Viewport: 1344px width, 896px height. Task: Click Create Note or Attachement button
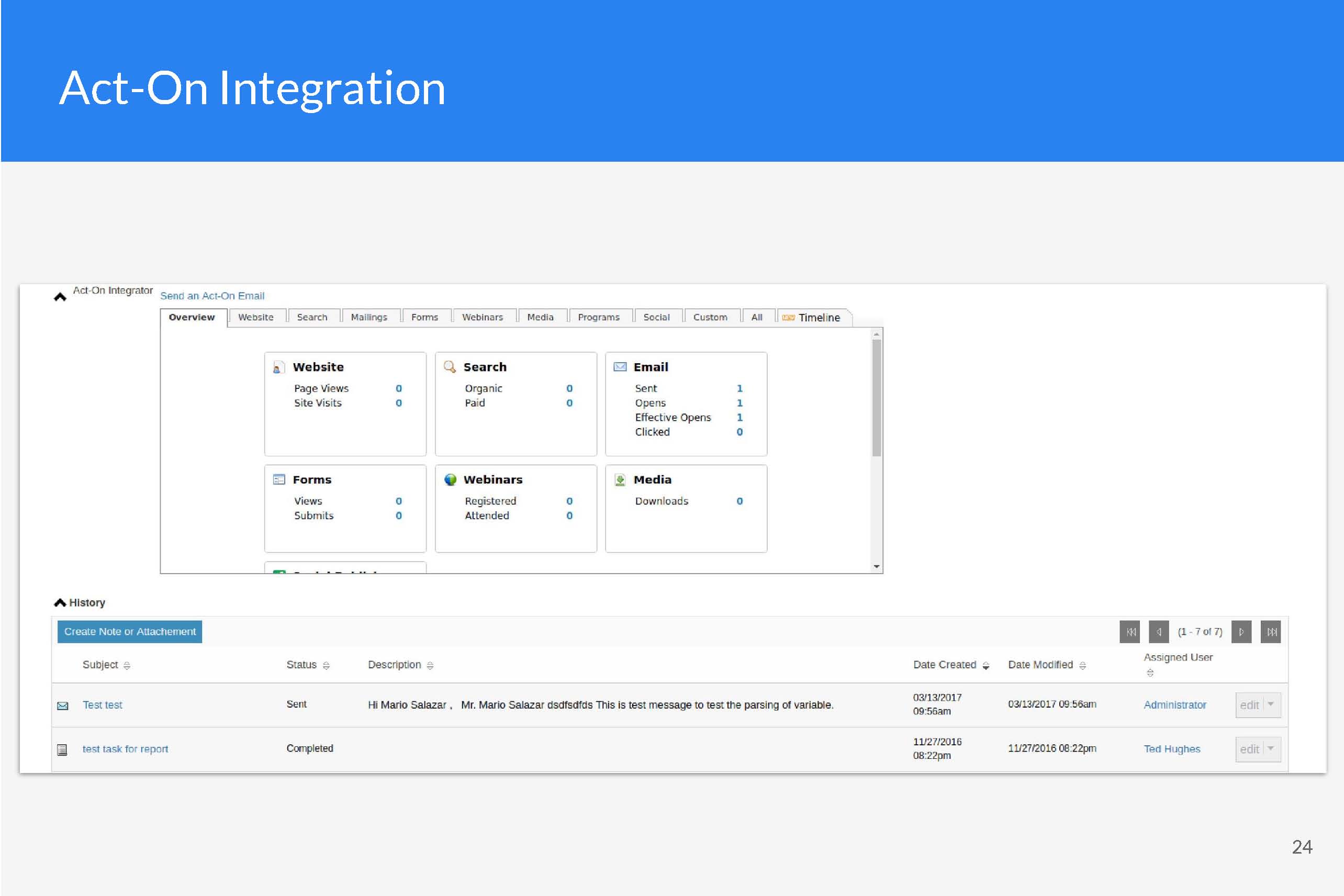coord(130,631)
